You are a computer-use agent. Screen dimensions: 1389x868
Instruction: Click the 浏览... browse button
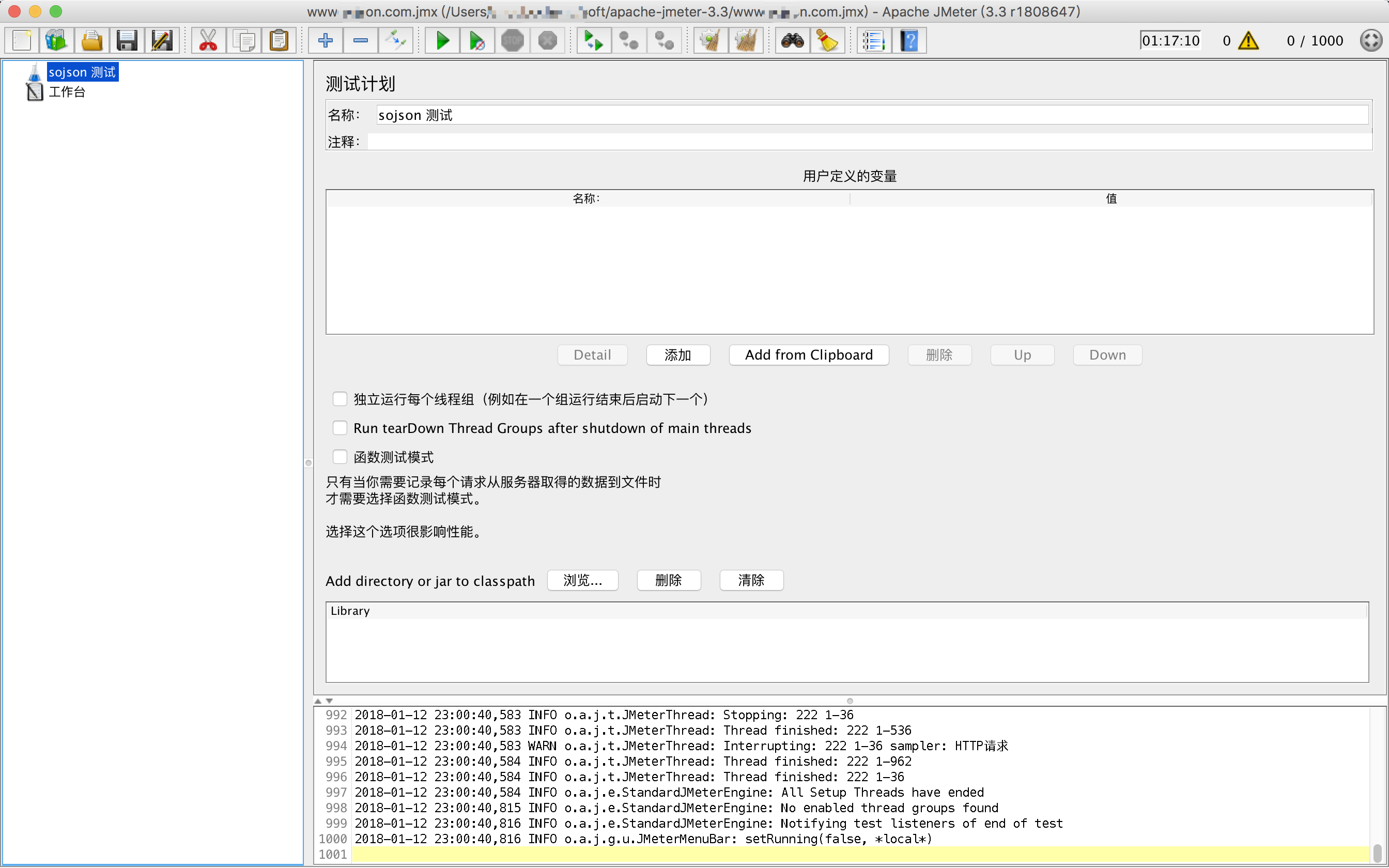[x=582, y=580]
